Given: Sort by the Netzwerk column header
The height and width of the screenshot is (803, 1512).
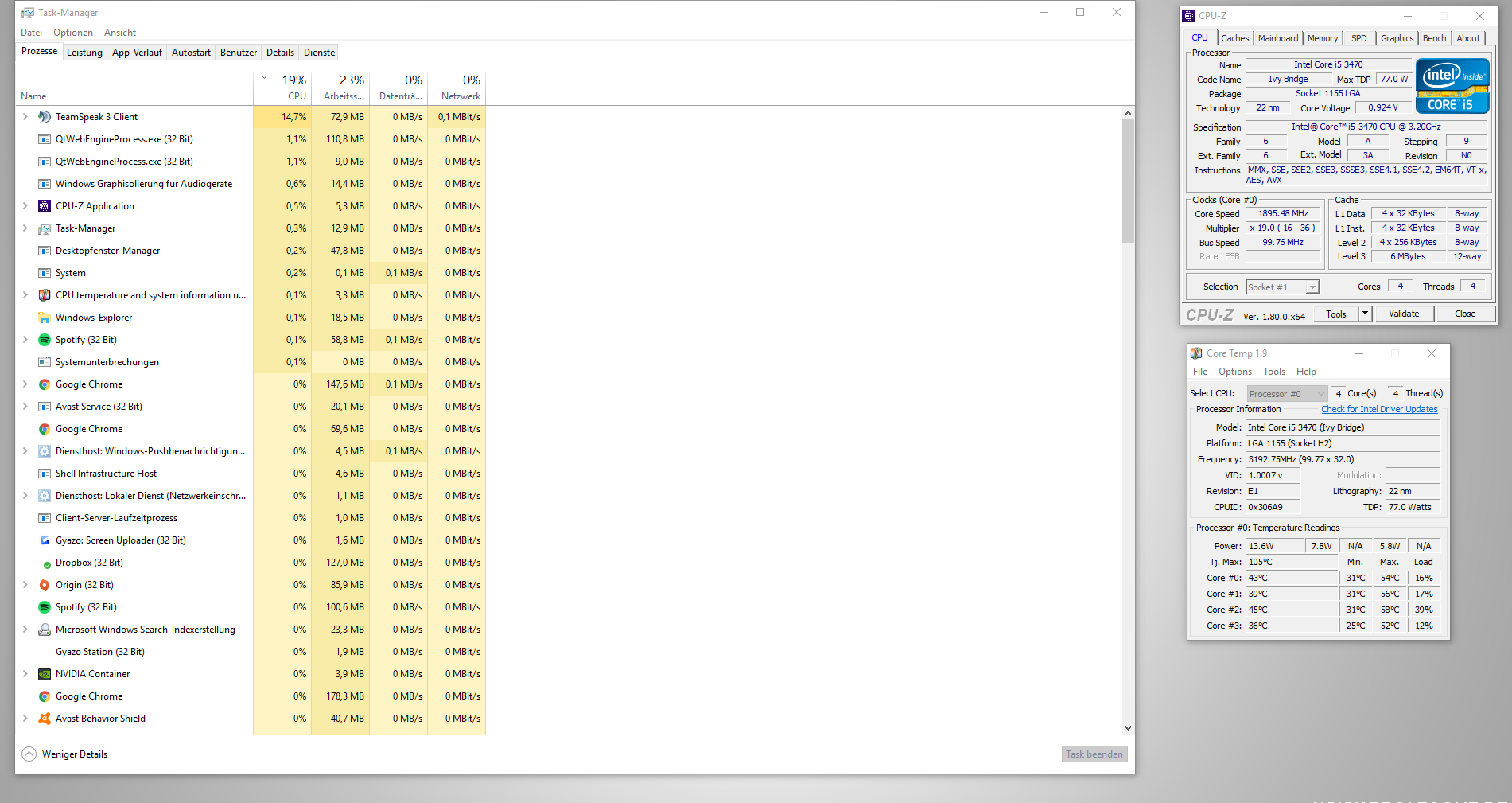Looking at the screenshot, I should click(457, 87).
